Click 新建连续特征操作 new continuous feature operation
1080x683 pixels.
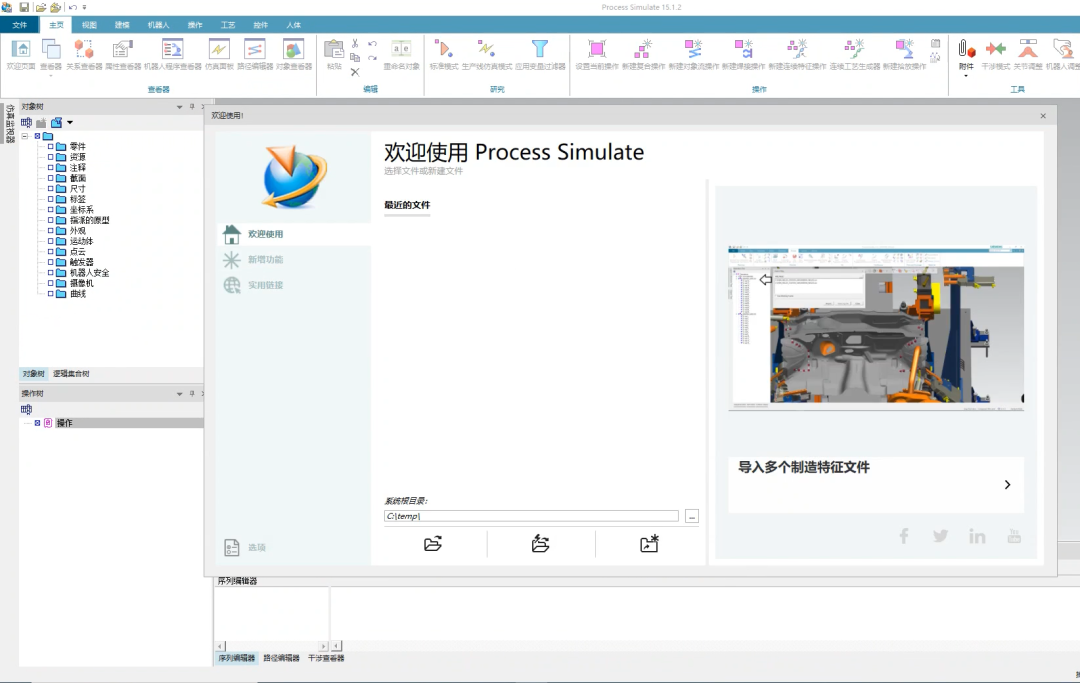(797, 54)
